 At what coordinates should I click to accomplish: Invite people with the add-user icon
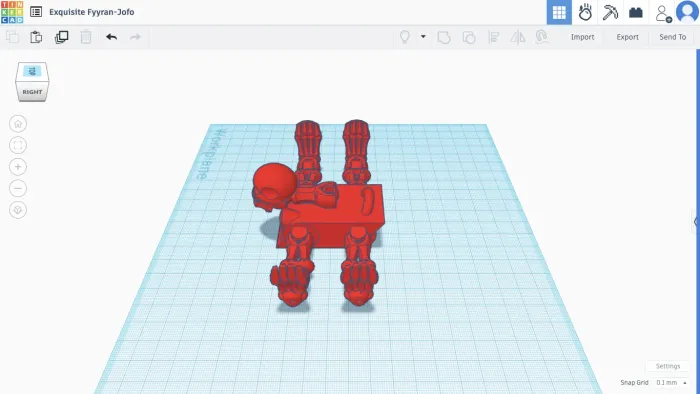[663, 13]
